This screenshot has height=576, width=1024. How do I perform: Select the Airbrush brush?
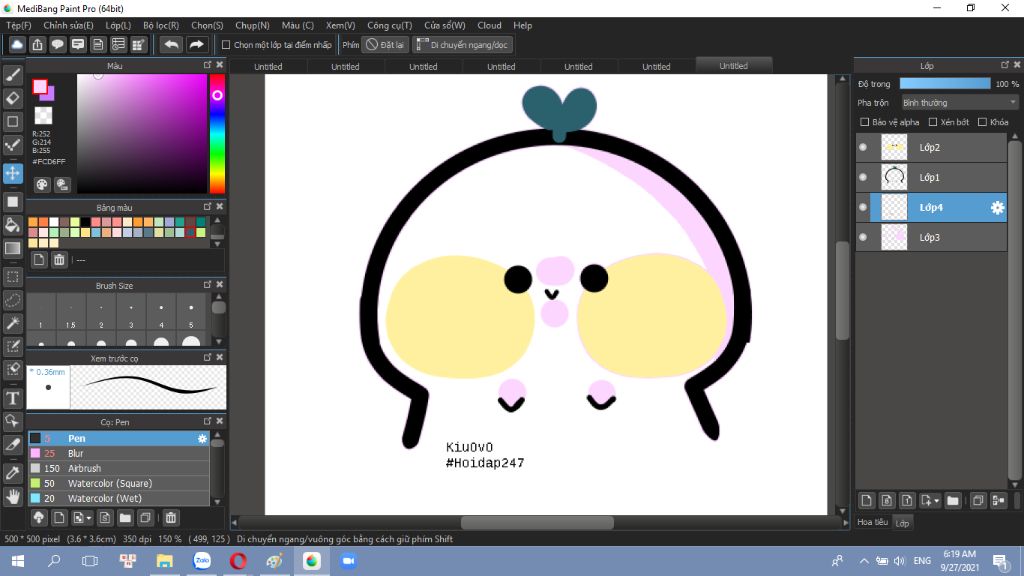(x=118, y=468)
